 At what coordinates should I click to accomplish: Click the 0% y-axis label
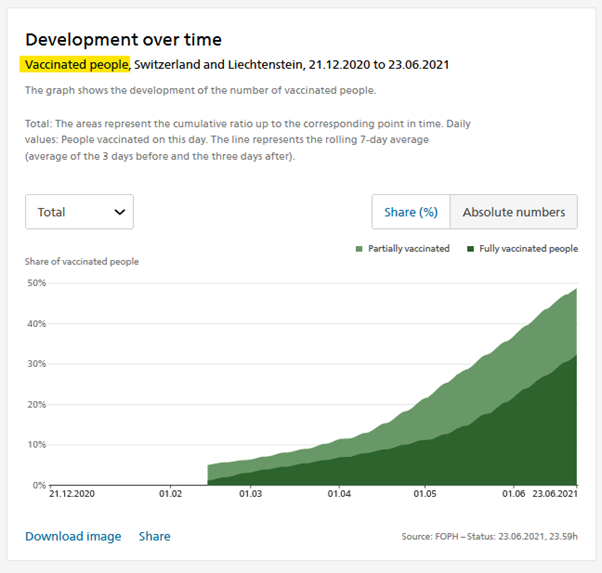pyautogui.click(x=39, y=485)
